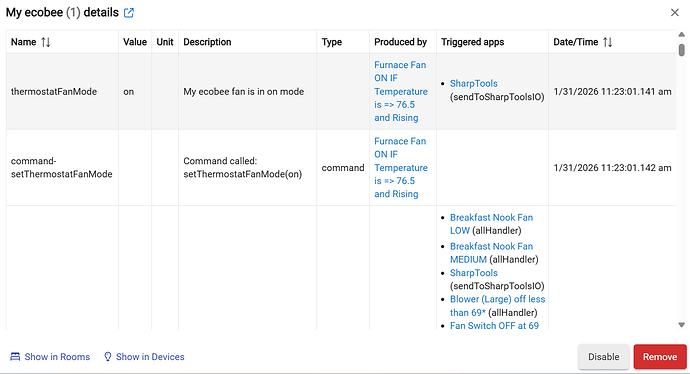Screen dimensions: 690x374
Task: Select the command-setThermostatFanMode name cell
Action: coord(62,168)
